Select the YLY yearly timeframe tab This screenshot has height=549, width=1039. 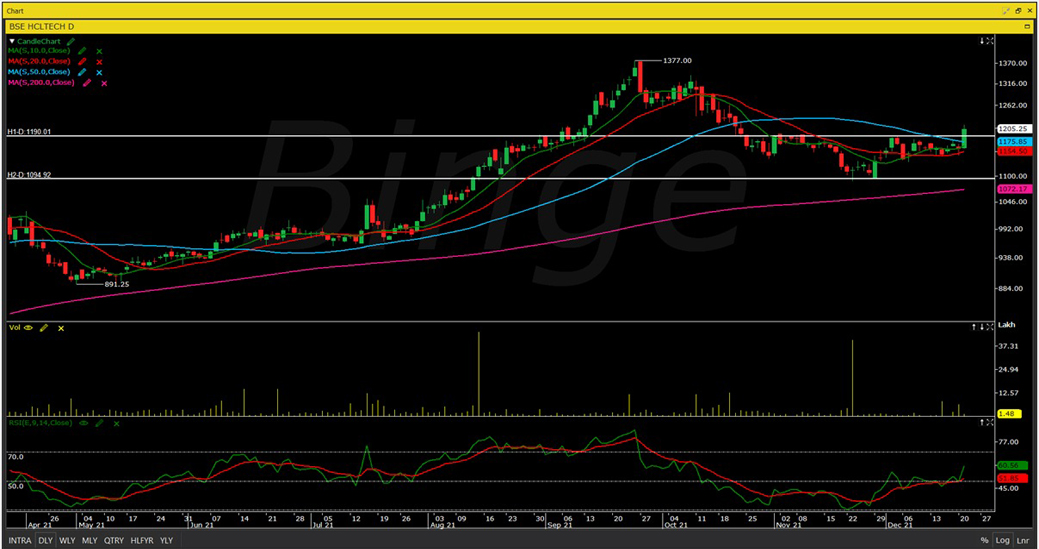pyautogui.click(x=166, y=540)
